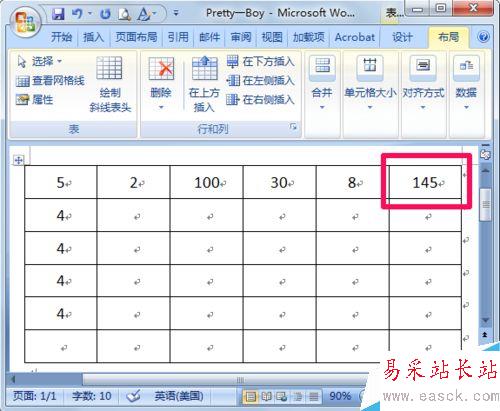
Task: Switch to Draft view
Action: (x=313, y=397)
